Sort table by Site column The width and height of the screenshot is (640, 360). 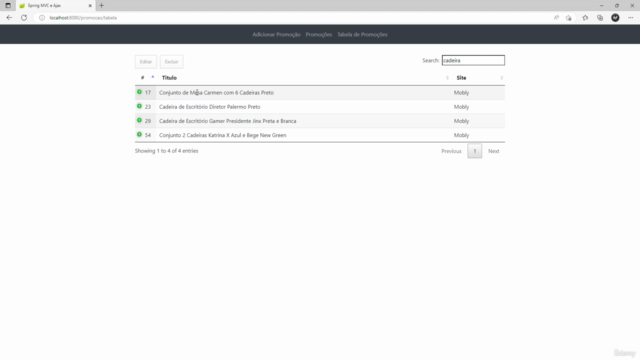click(478, 78)
